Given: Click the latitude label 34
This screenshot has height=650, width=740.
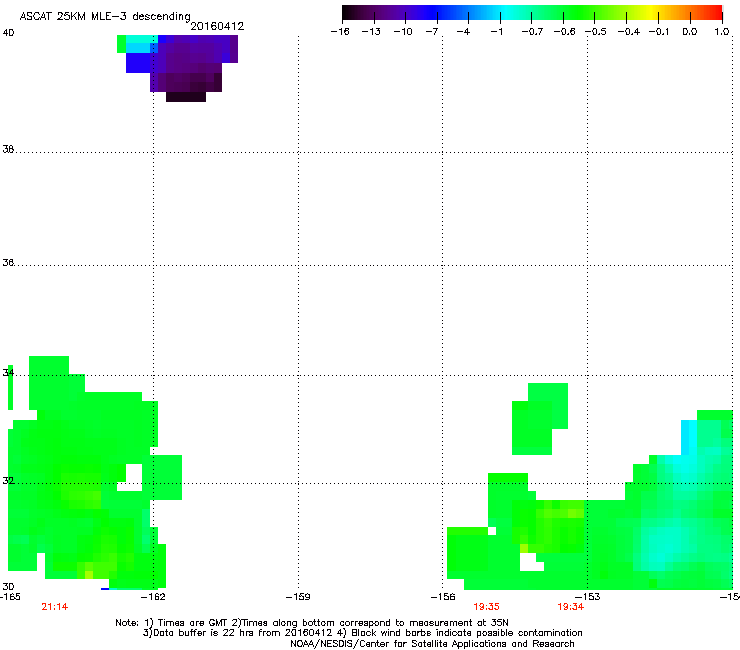Looking at the screenshot, I should click(x=8, y=372).
